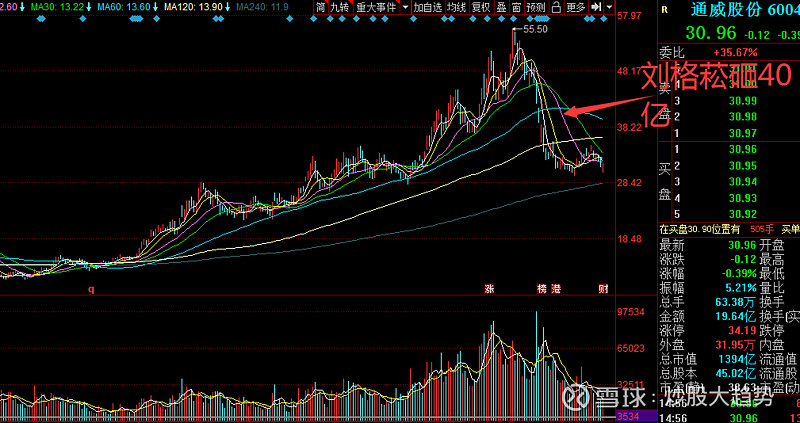Click the 3534 highlighted volume value
The image size is (800, 423).
pyautogui.click(x=628, y=415)
